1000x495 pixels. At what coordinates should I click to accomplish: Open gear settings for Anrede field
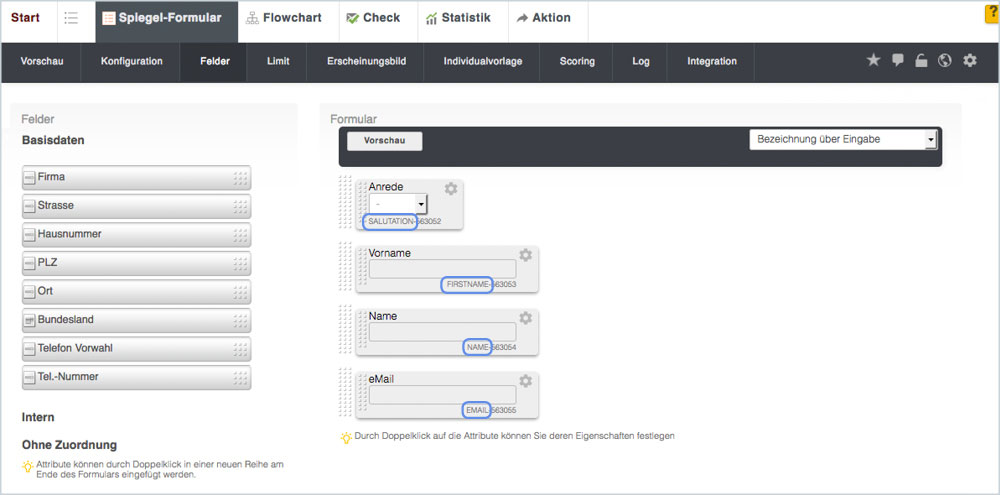click(451, 189)
